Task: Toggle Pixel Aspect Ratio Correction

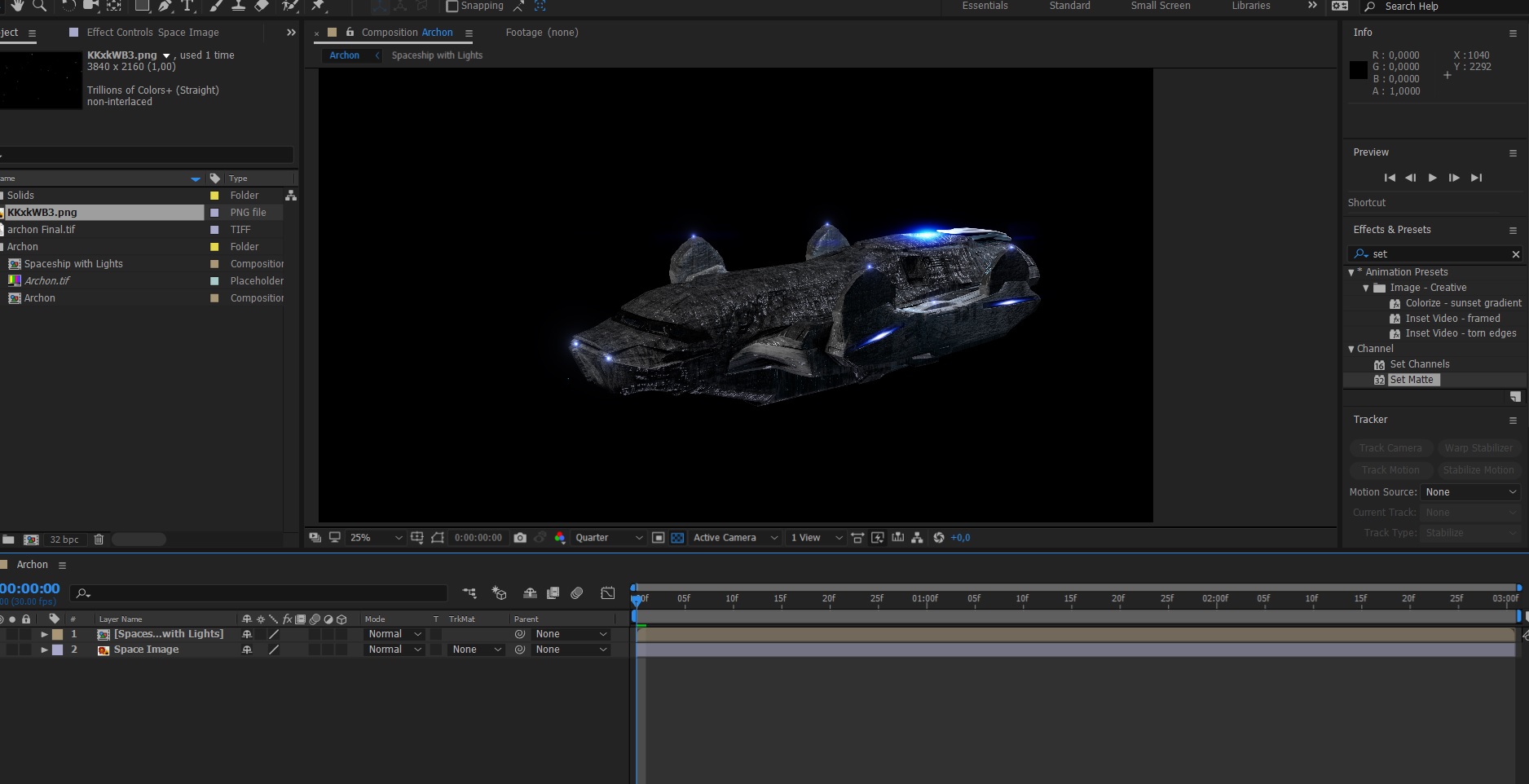Action: click(x=857, y=538)
